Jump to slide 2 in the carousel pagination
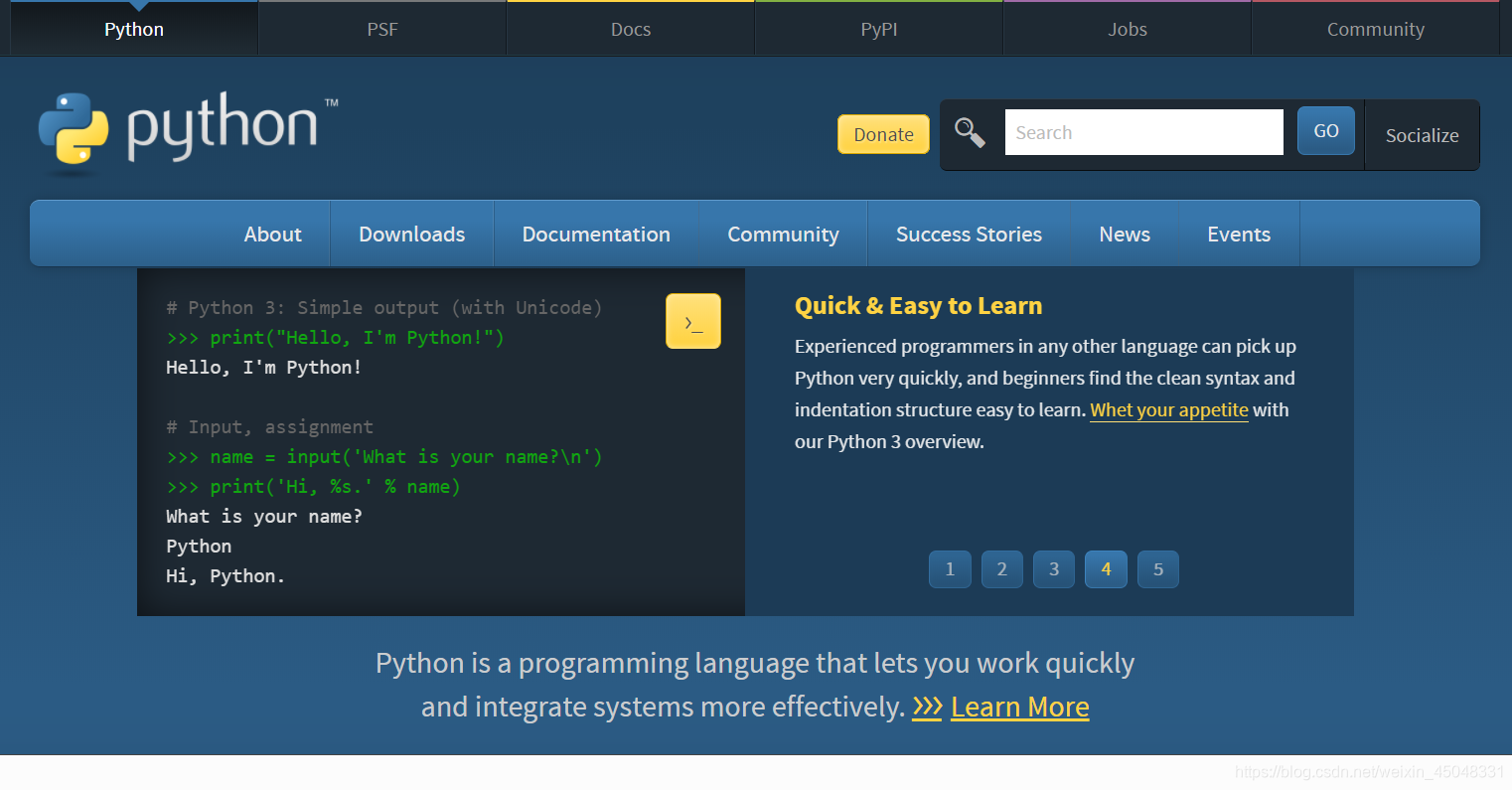 (1001, 568)
